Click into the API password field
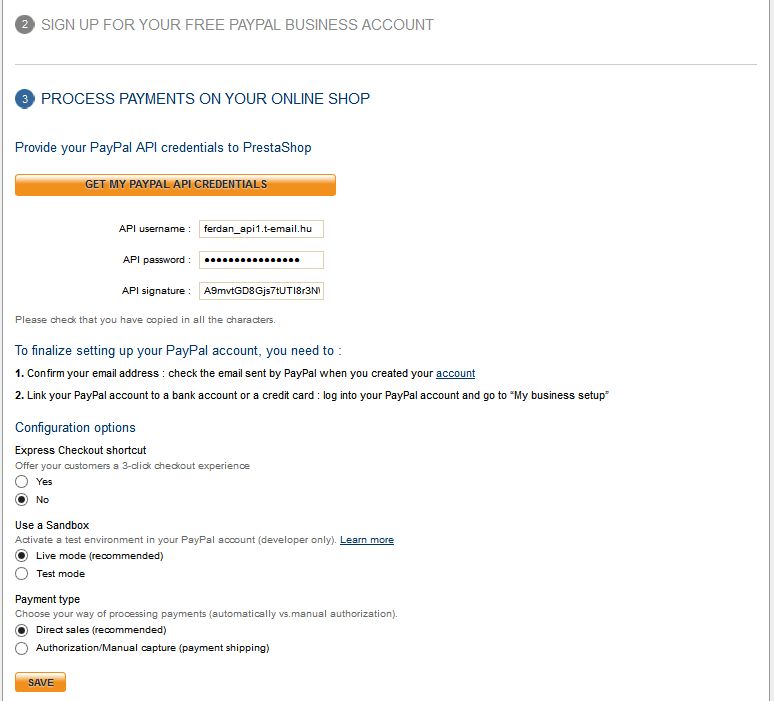 click(x=261, y=260)
